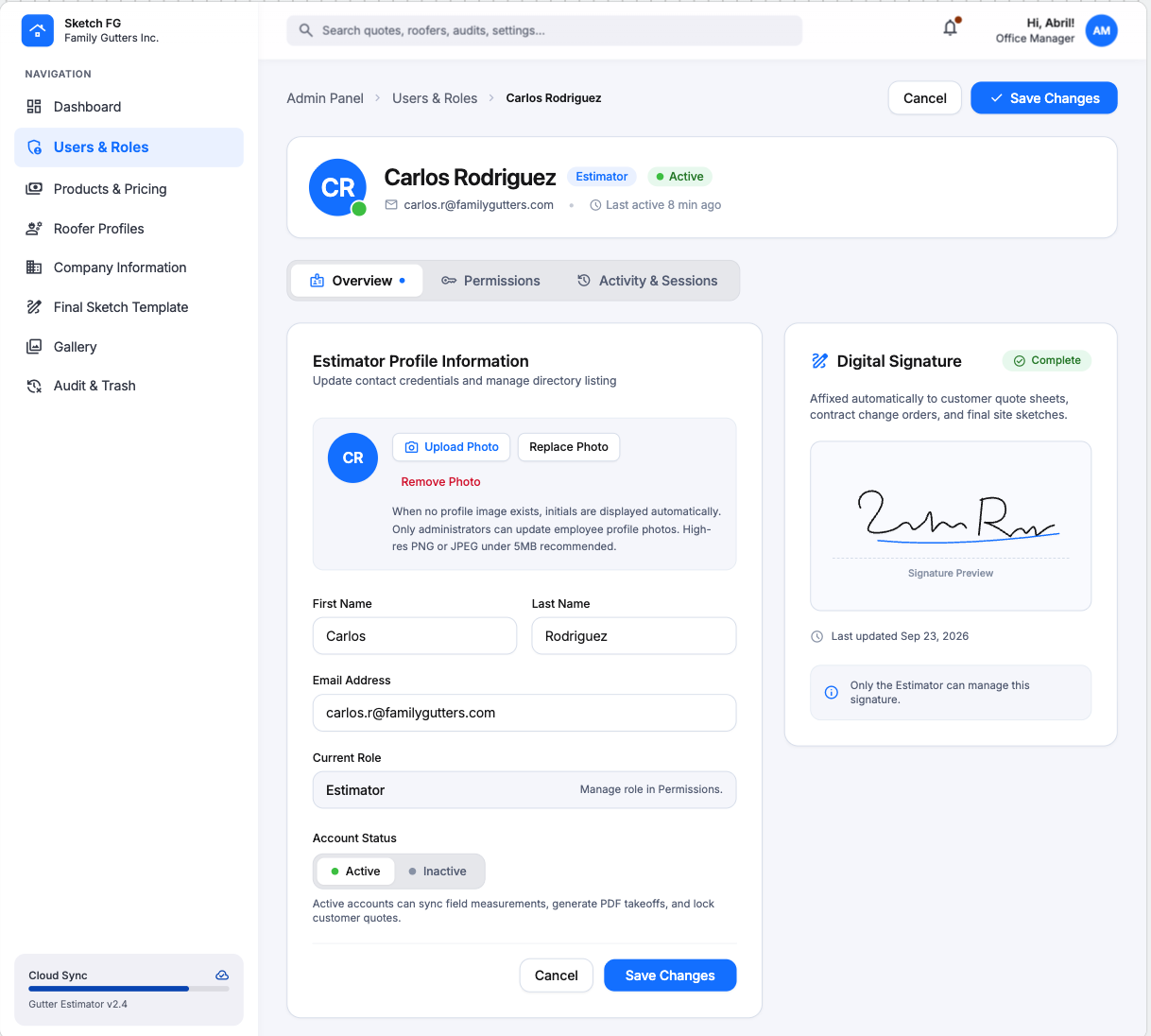1151x1036 pixels.
Task: Open Company Information section
Action: point(129,268)
